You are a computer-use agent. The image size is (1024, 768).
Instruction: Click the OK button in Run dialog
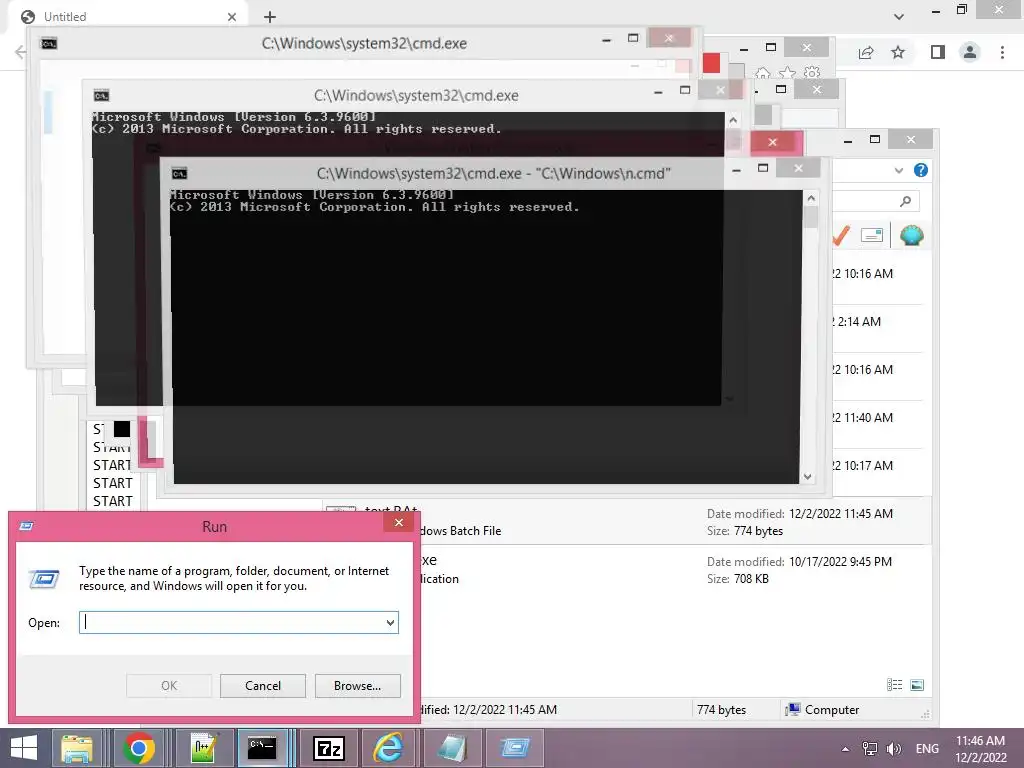[168, 686]
